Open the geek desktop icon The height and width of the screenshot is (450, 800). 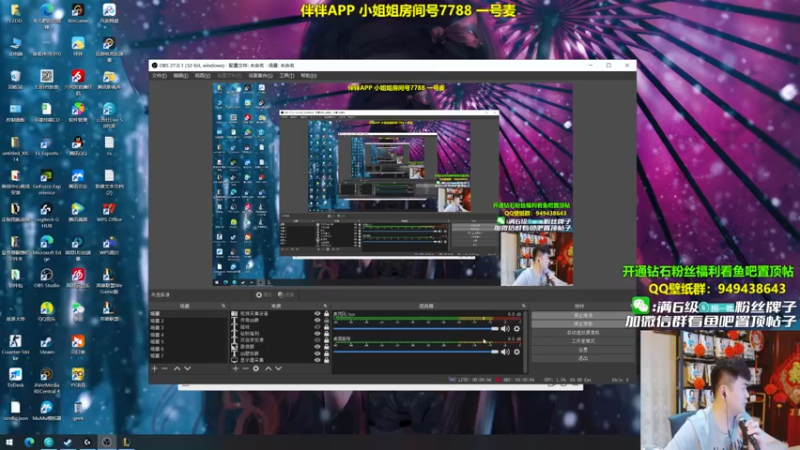pyautogui.click(x=78, y=411)
